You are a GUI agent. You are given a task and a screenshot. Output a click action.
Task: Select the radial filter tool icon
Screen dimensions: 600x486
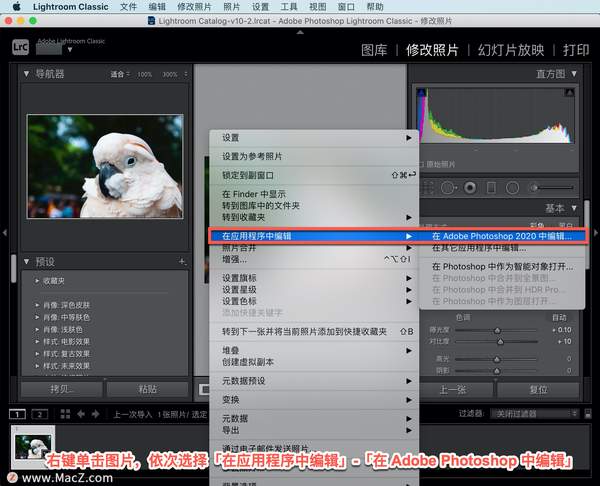click(x=512, y=187)
